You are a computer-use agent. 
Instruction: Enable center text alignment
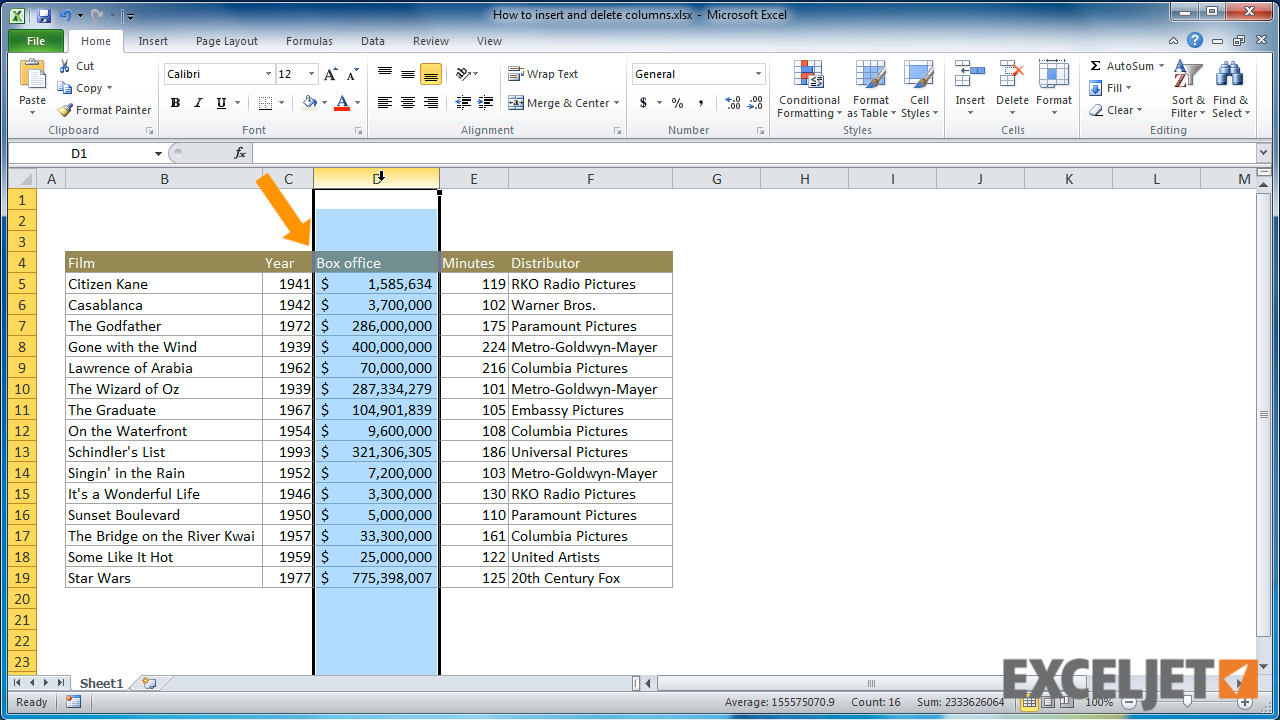point(407,103)
